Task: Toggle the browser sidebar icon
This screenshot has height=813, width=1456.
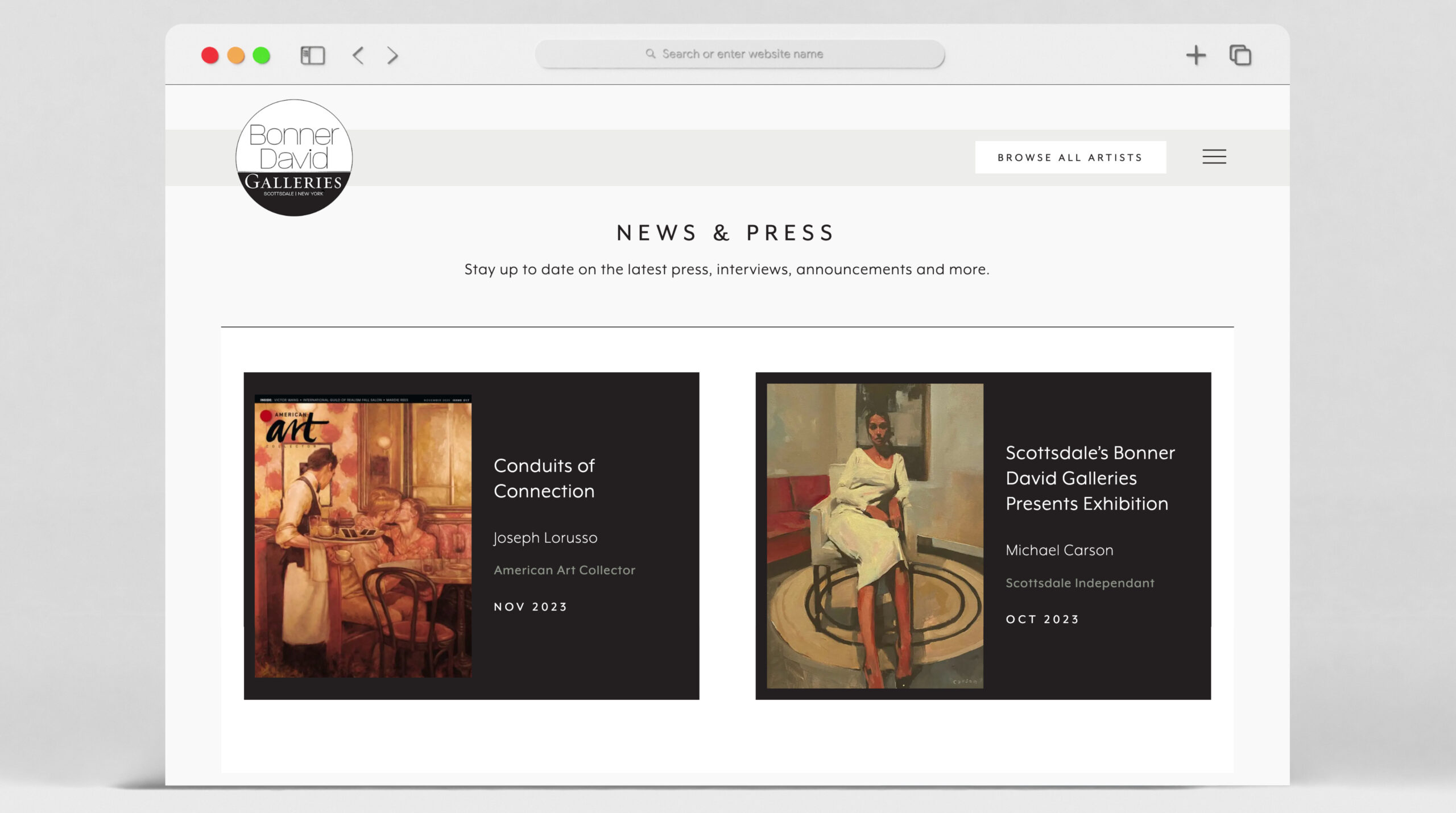Action: tap(312, 55)
